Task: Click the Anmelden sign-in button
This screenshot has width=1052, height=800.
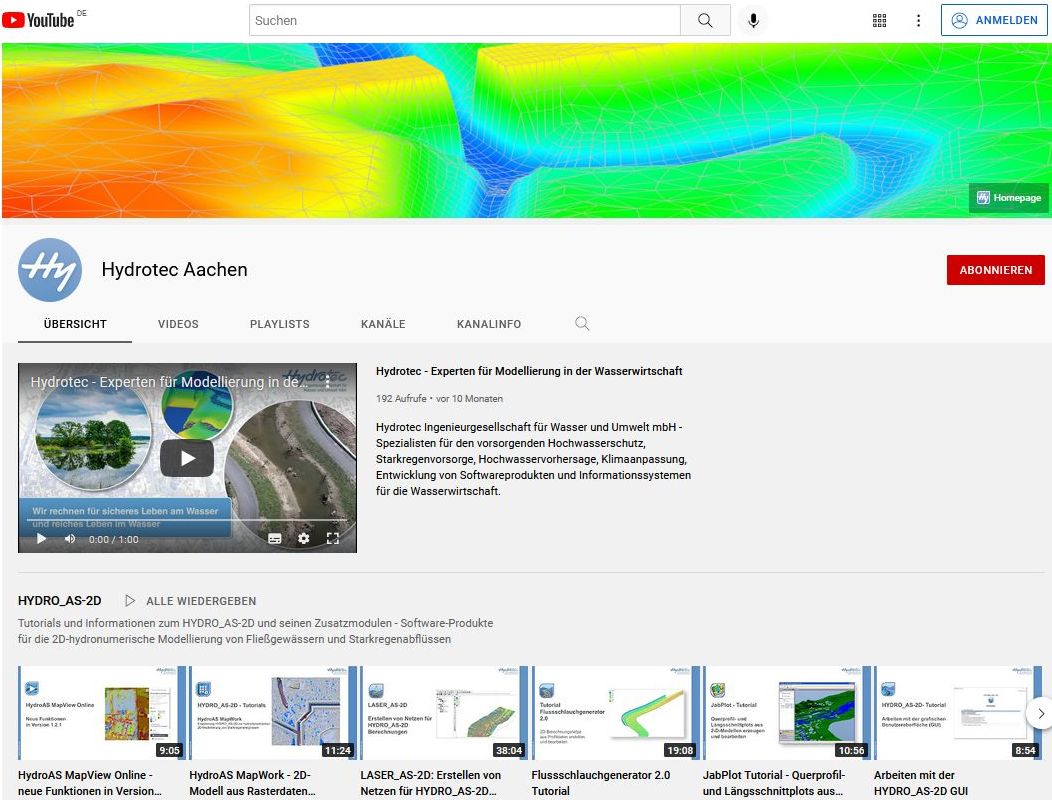Action: click(x=994, y=20)
